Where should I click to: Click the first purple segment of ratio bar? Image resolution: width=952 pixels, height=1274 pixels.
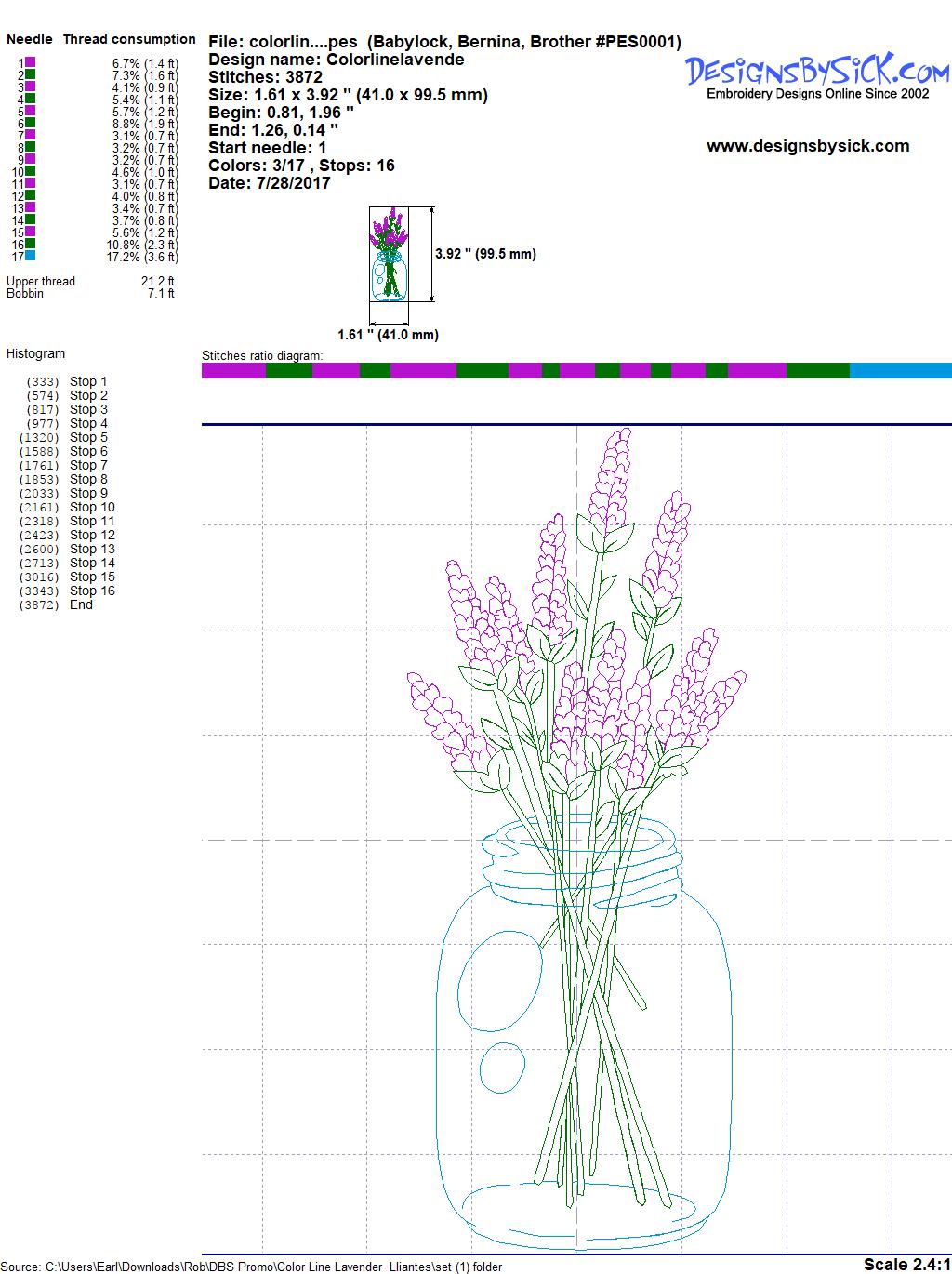[x=233, y=371]
